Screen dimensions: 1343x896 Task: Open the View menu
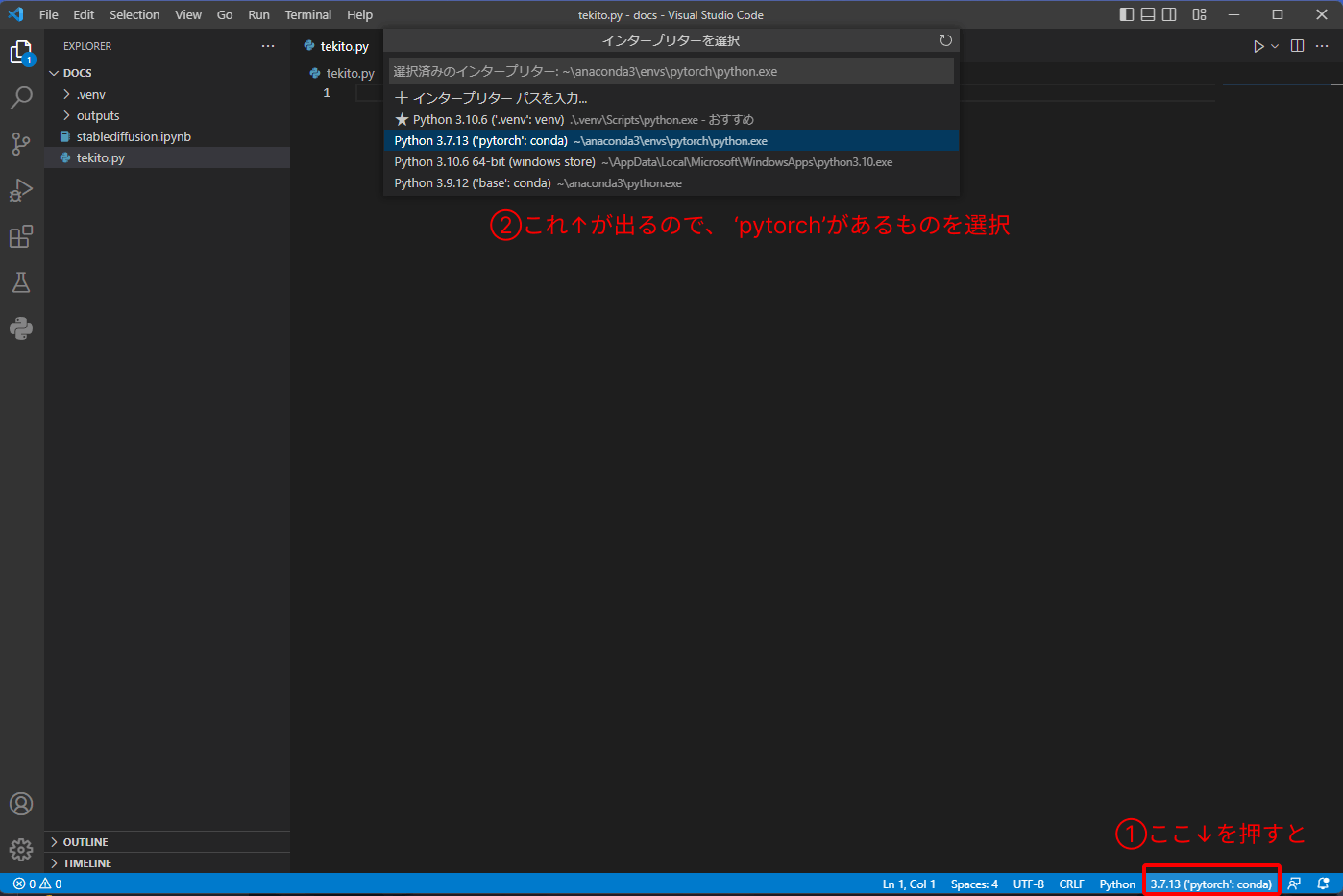pyautogui.click(x=188, y=14)
